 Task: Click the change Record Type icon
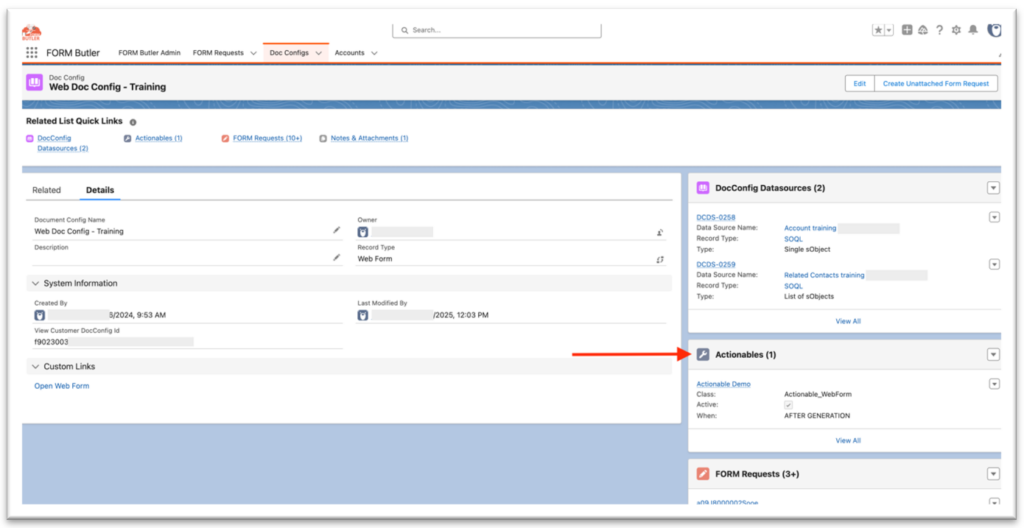660,259
